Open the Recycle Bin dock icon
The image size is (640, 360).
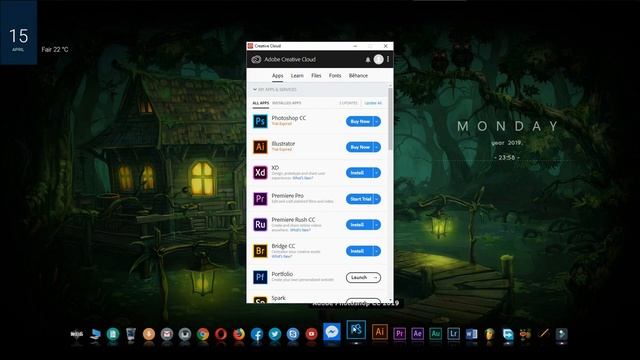(x=131, y=334)
